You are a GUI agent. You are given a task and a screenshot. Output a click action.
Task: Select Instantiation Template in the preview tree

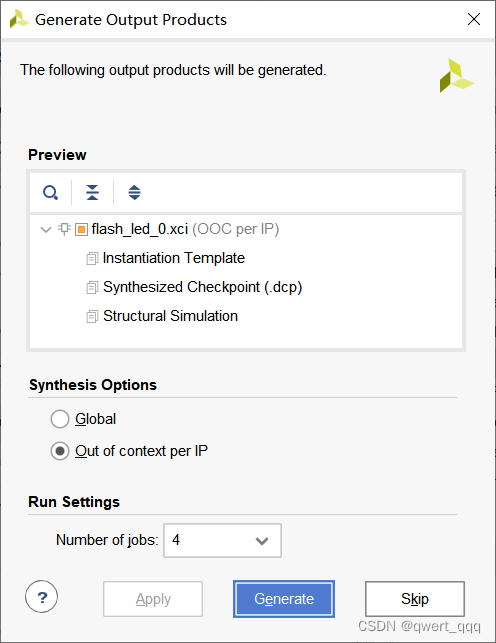[173, 258]
